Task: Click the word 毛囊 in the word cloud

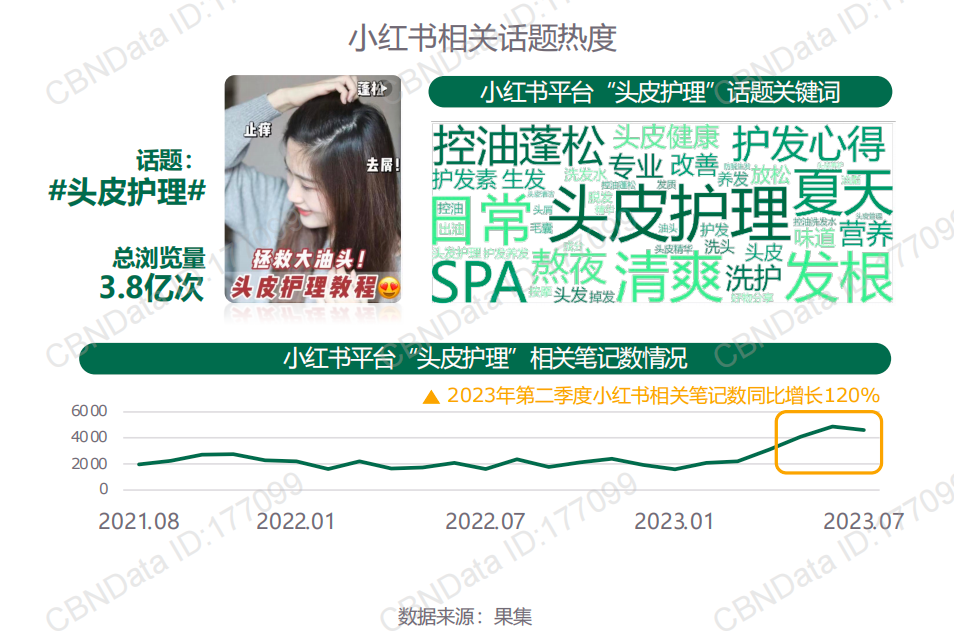Action: (x=541, y=228)
